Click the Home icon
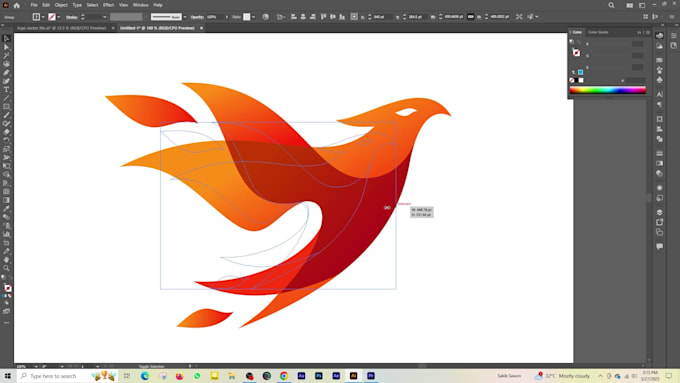The height and width of the screenshot is (383, 680). pos(16,5)
